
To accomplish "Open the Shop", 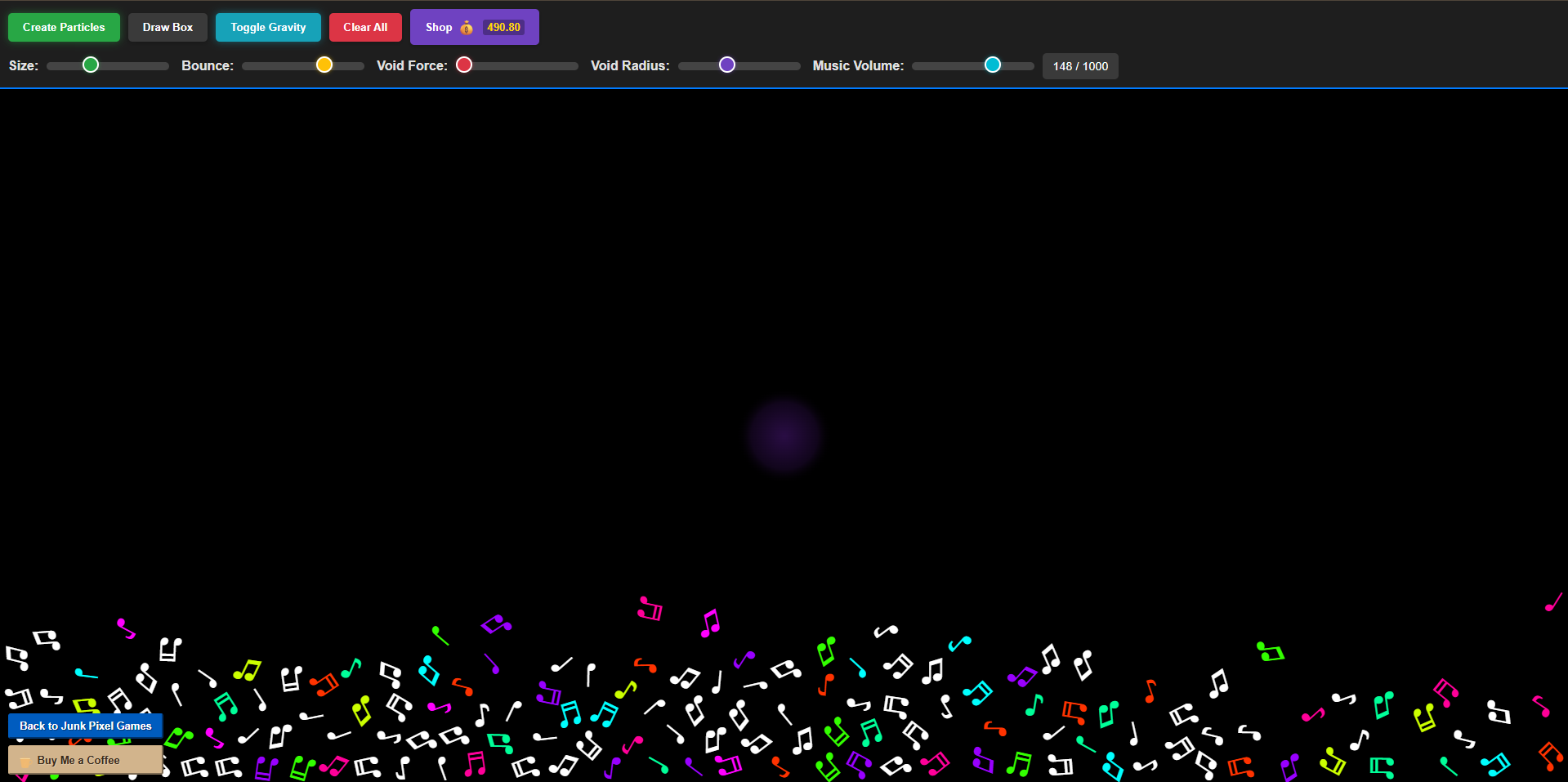I will (x=474, y=27).
